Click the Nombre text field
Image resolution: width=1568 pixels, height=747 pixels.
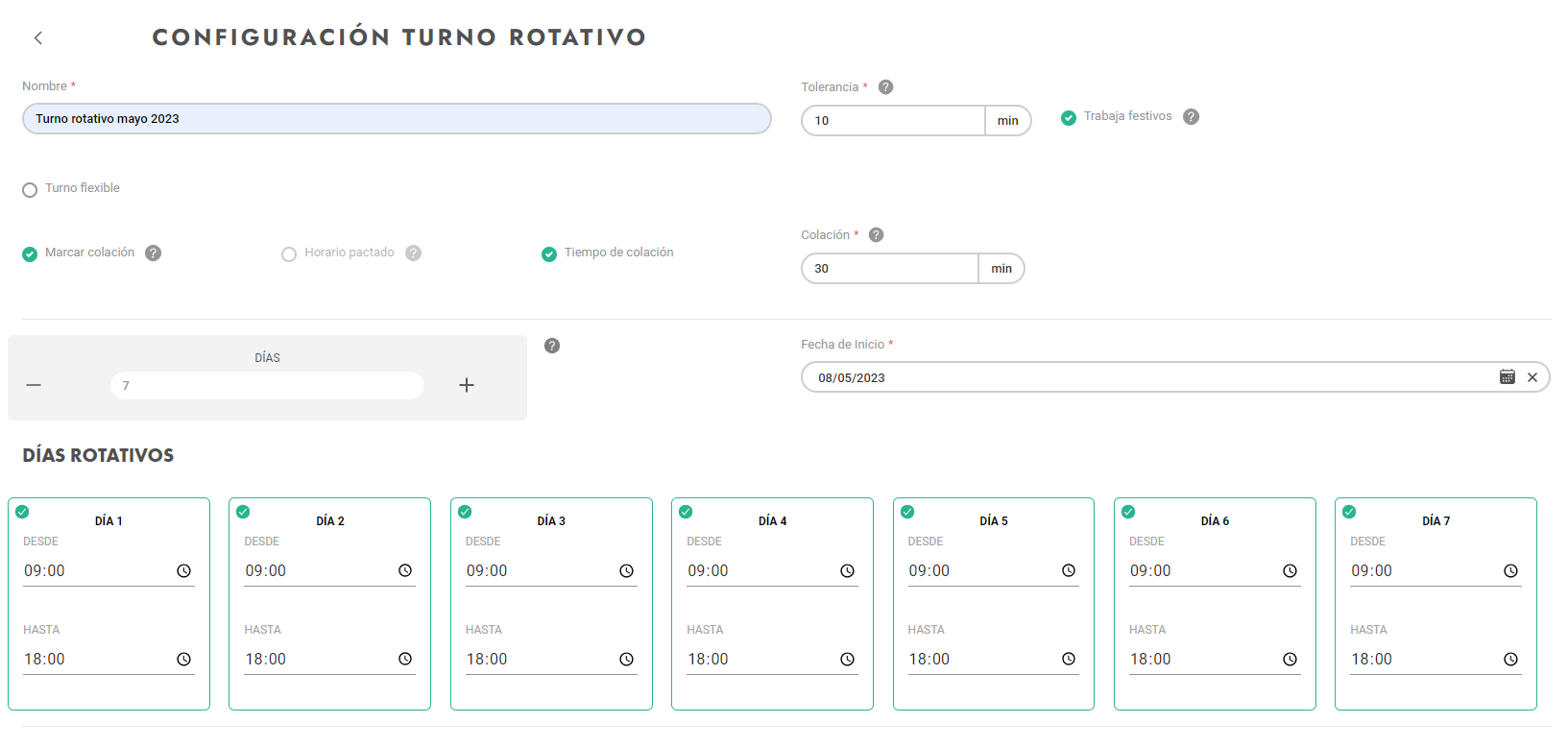(x=396, y=119)
